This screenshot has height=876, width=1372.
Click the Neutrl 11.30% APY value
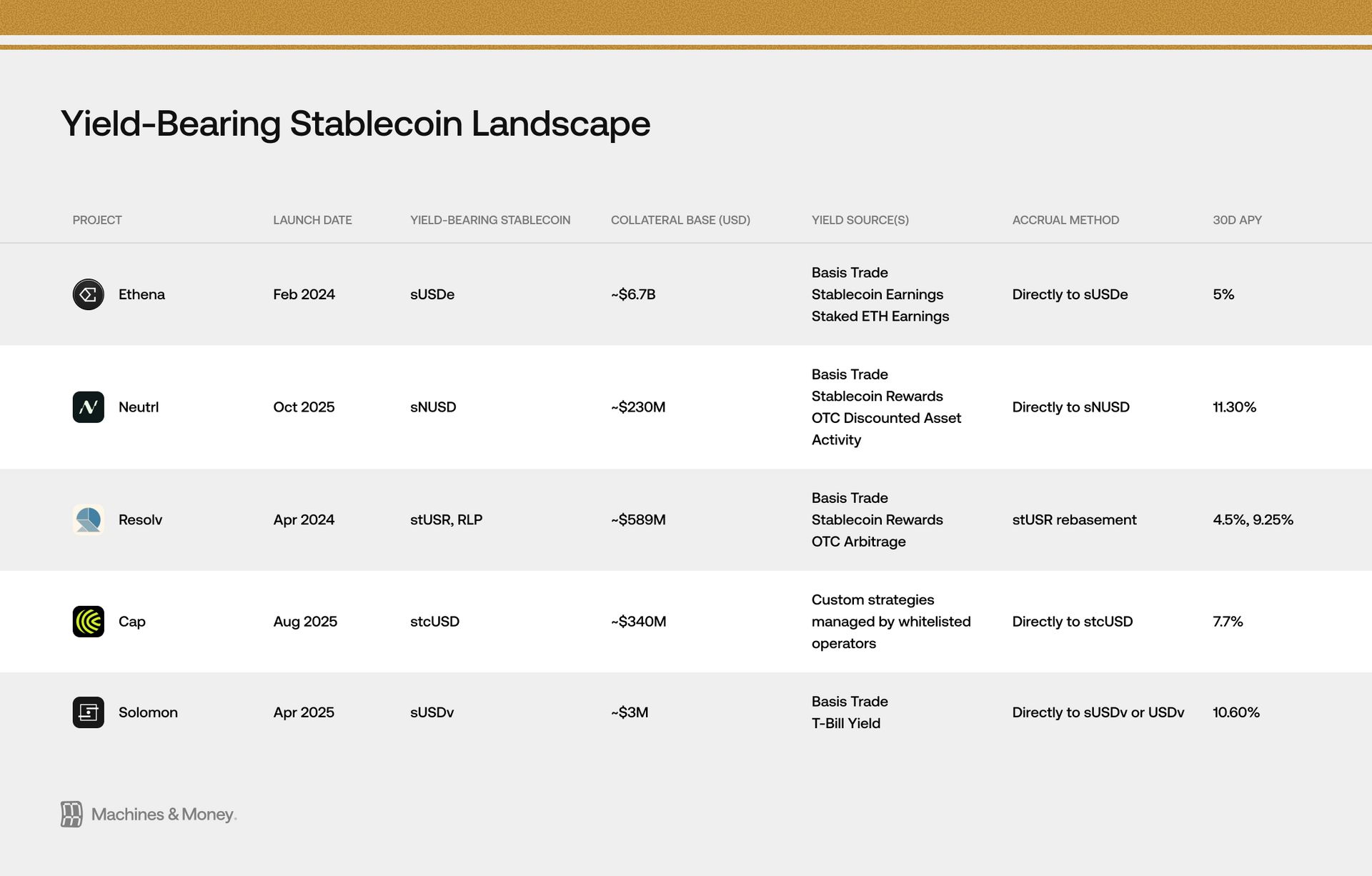[x=1234, y=407]
